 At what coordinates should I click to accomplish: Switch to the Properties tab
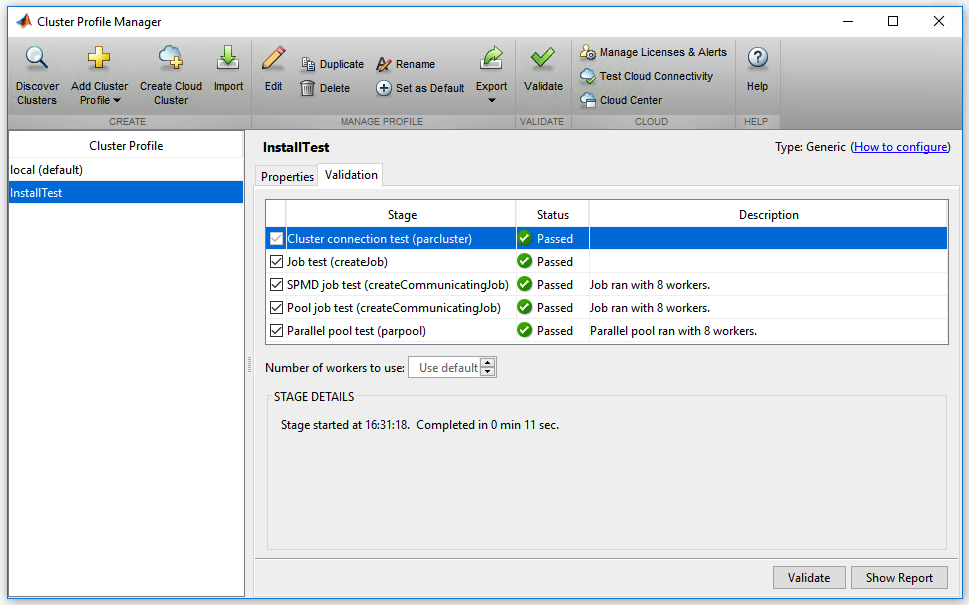tap(287, 176)
